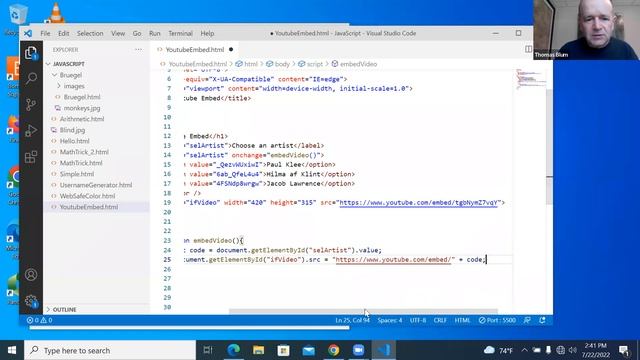Click the html breadcrumb item
640x360 pixels.
point(251,64)
